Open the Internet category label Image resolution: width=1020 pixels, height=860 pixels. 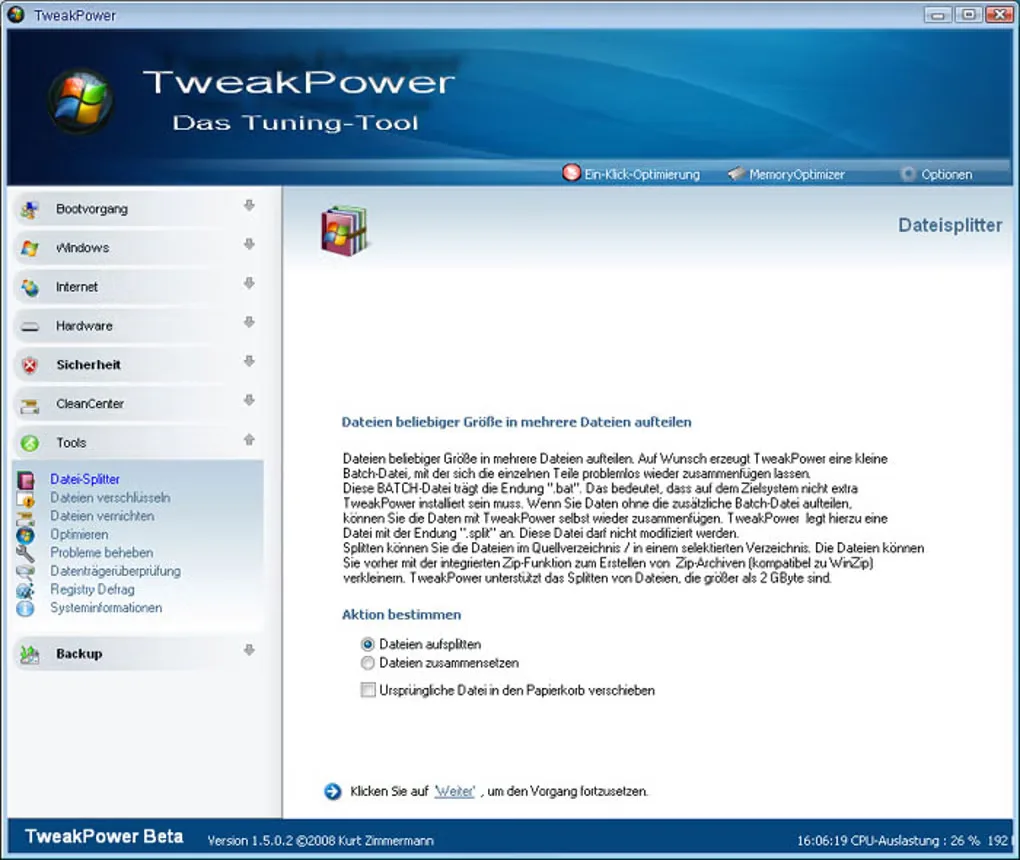(x=77, y=288)
